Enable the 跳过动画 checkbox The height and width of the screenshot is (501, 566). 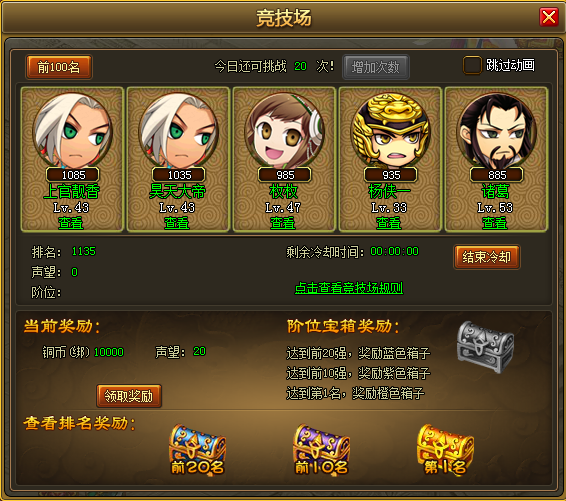click(472, 65)
